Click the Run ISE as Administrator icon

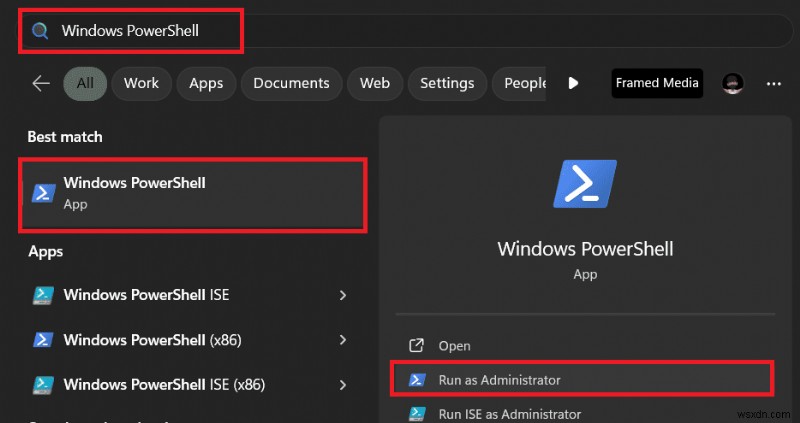click(417, 413)
